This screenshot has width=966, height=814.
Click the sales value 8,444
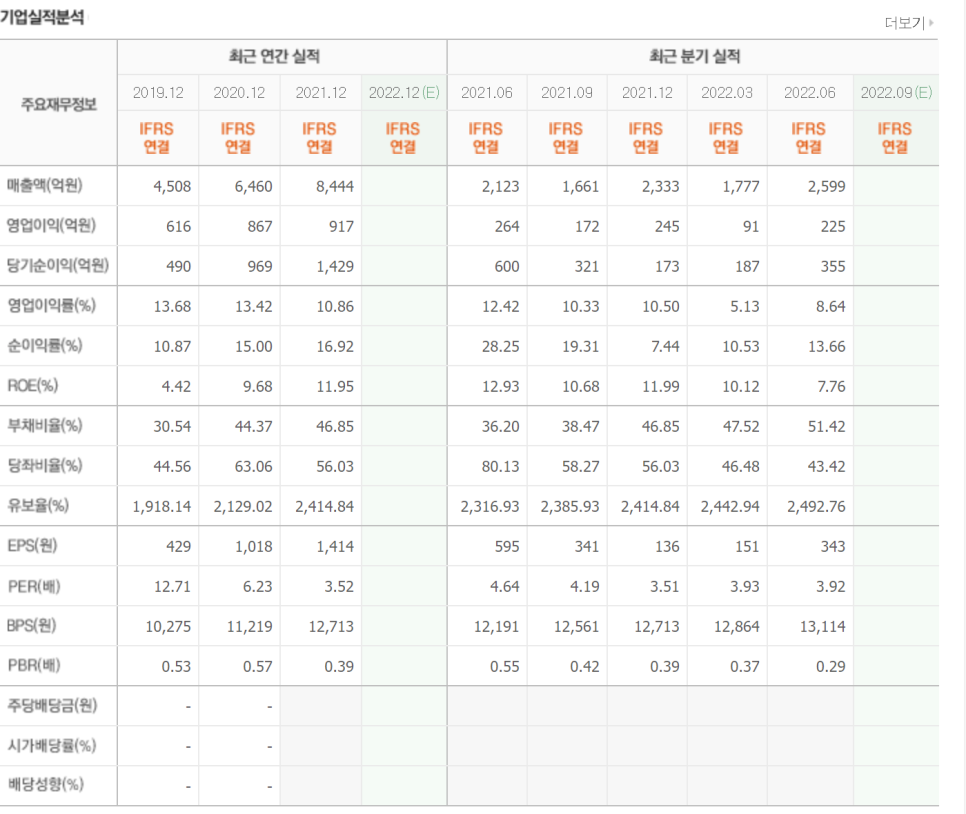pyautogui.click(x=335, y=187)
